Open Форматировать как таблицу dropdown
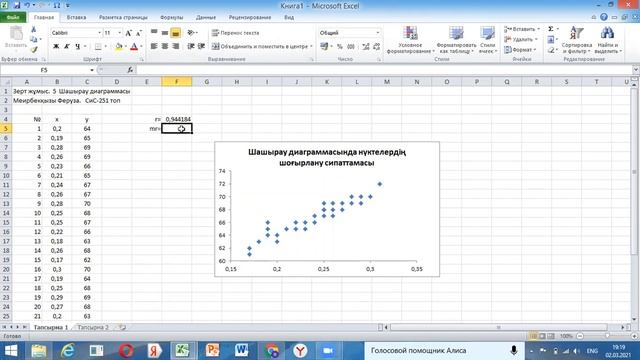The height and width of the screenshot is (360, 640). coord(456,40)
